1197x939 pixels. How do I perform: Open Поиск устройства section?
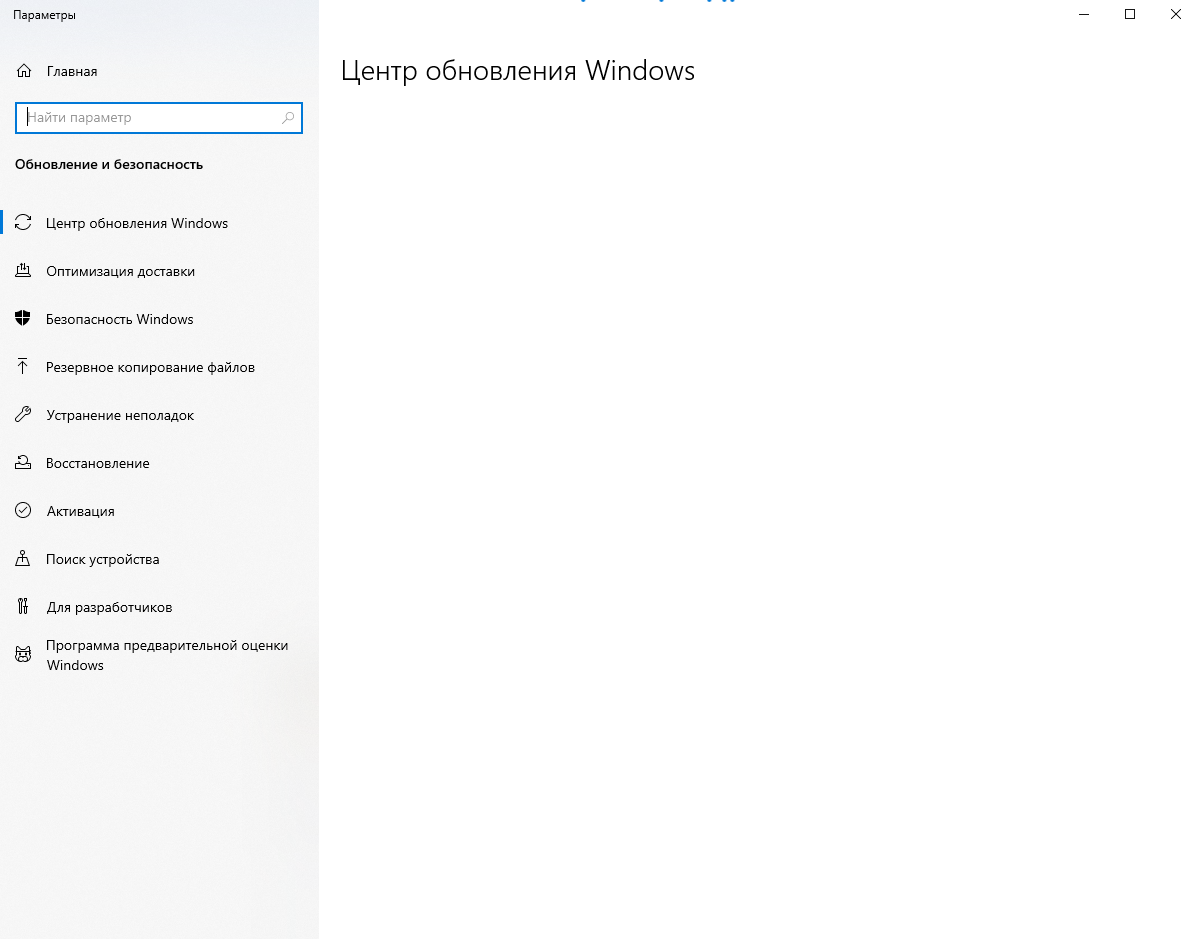160,559
